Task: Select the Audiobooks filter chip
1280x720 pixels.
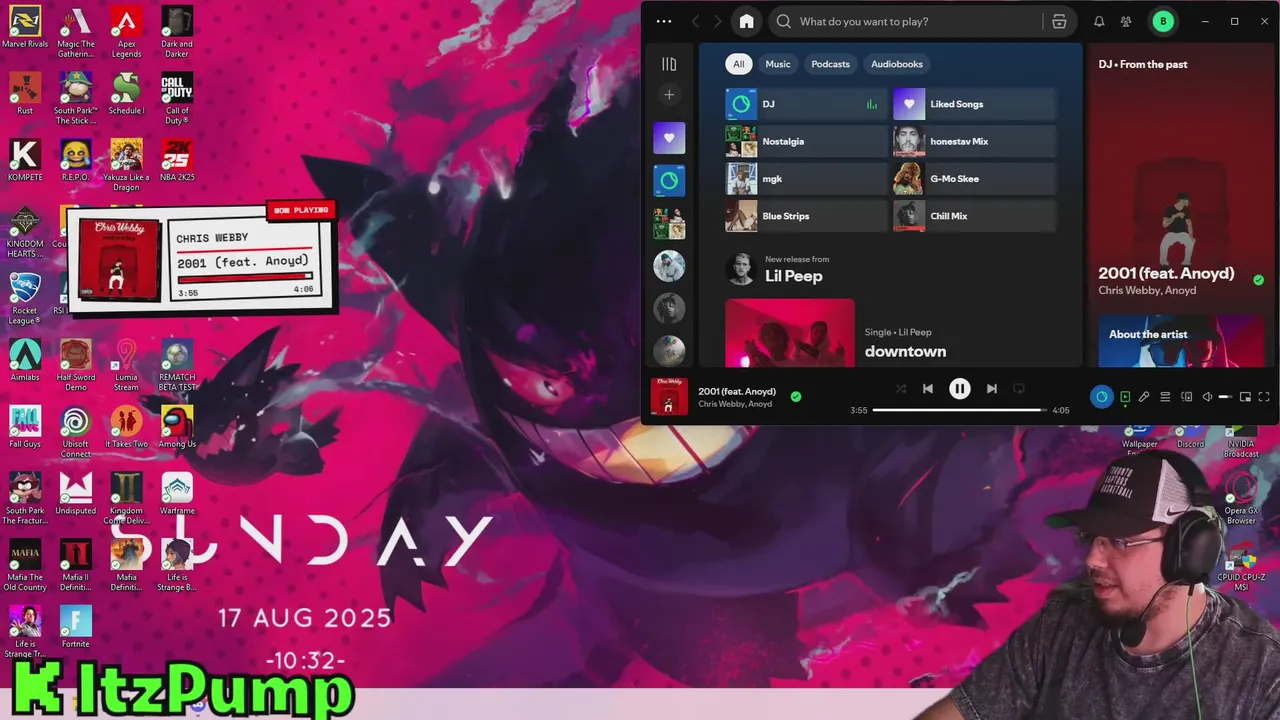Action: pos(897,64)
